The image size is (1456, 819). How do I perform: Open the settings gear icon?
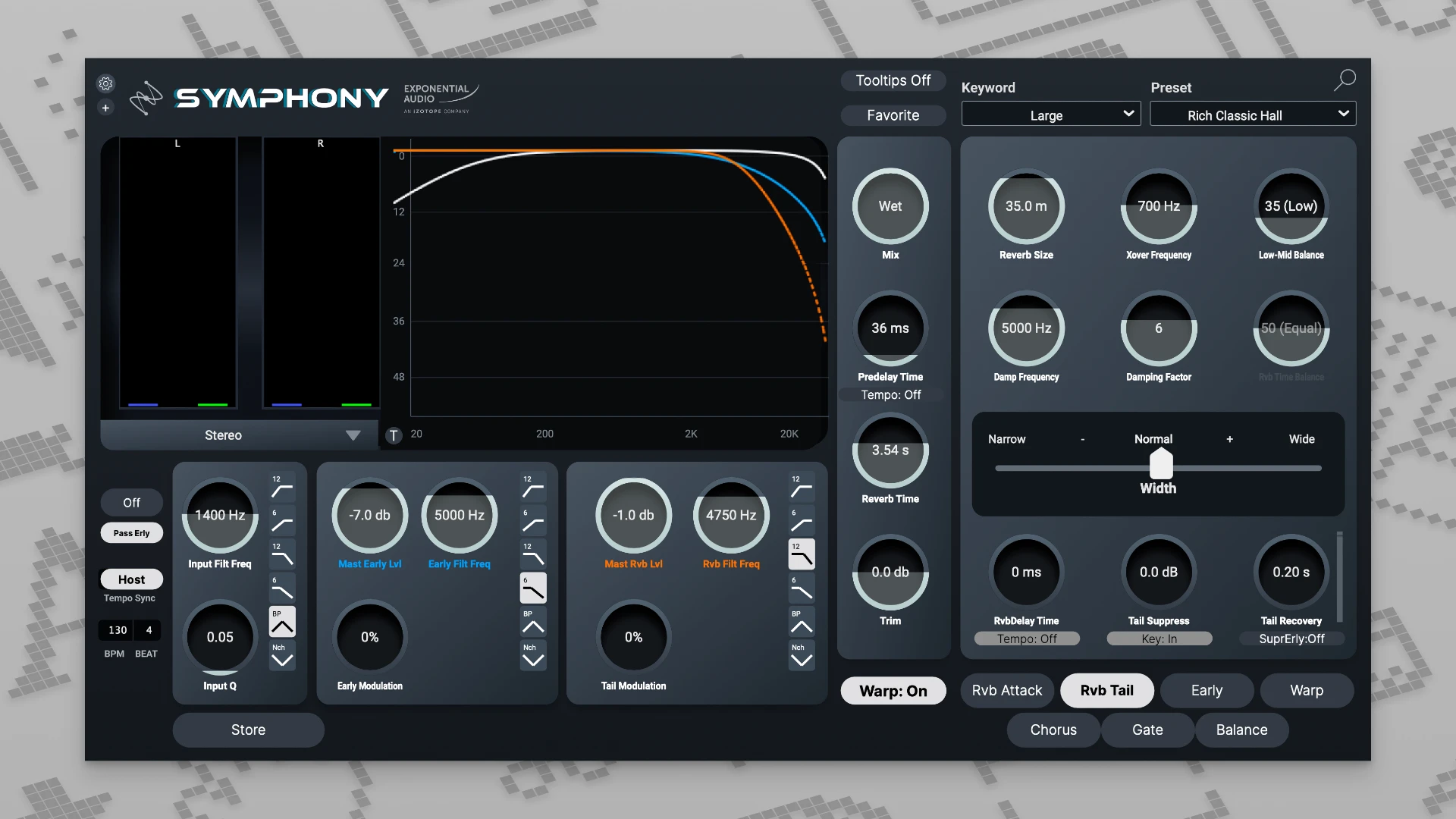(105, 83)
